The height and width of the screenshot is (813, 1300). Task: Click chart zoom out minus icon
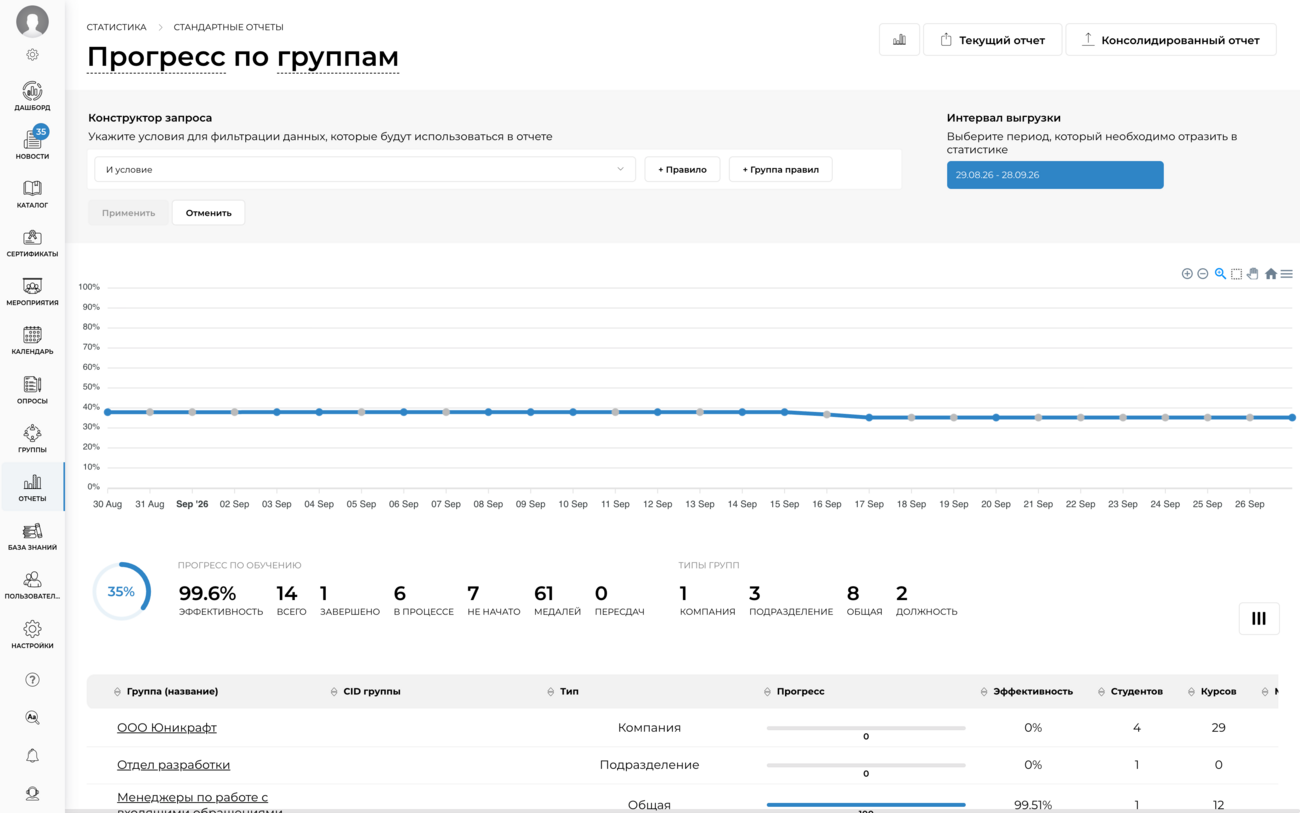[1203, 274]
